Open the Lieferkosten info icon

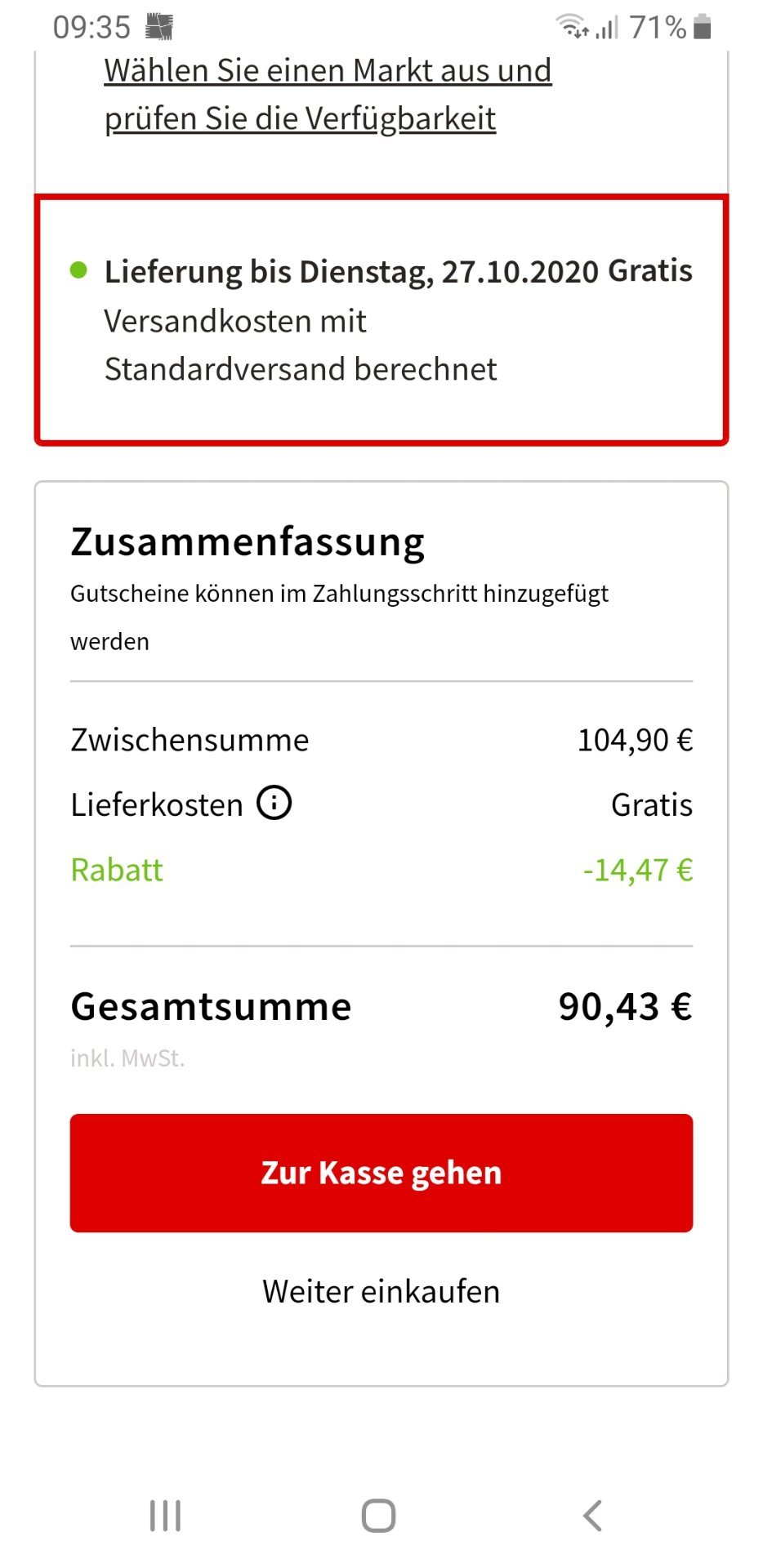[x=274, y=804]
